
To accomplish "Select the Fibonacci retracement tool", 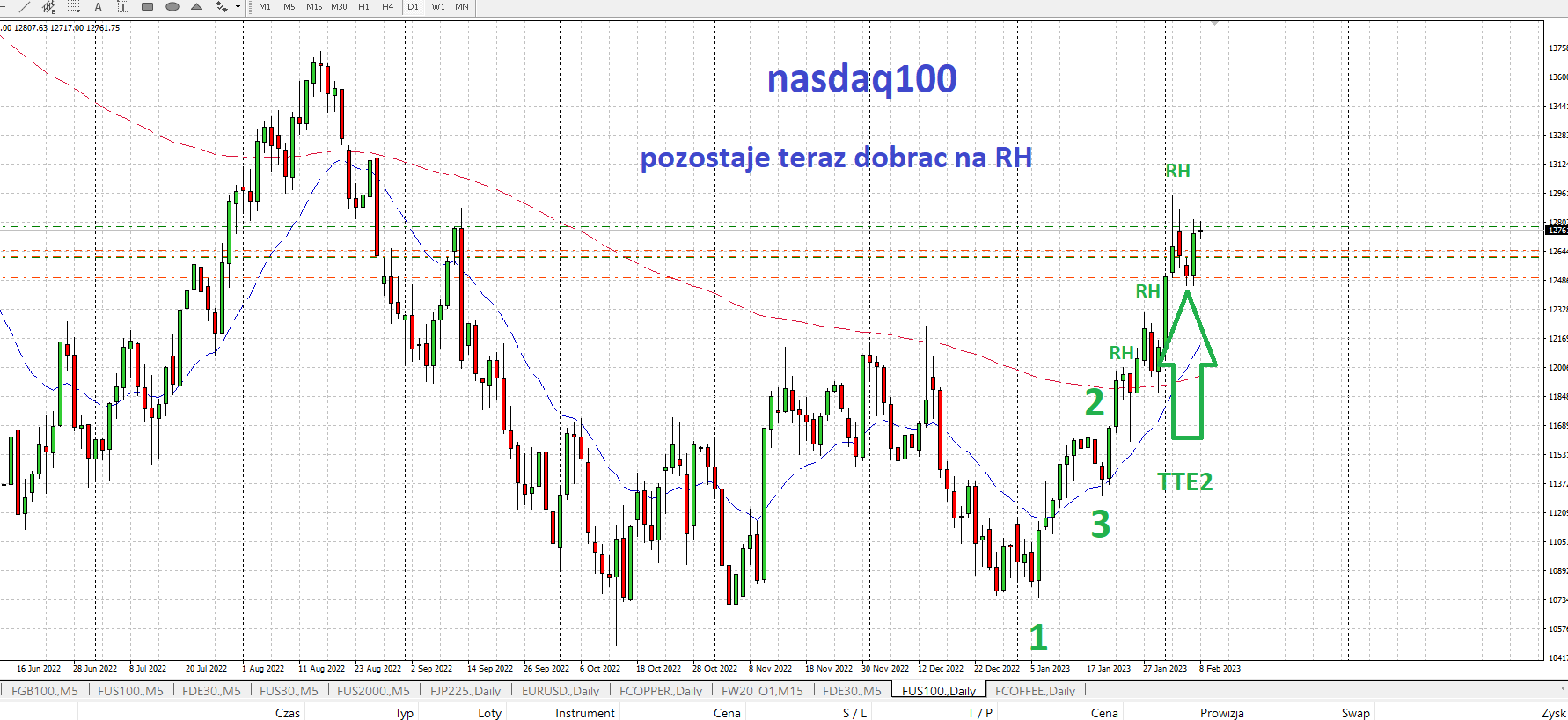I will 74,6.
